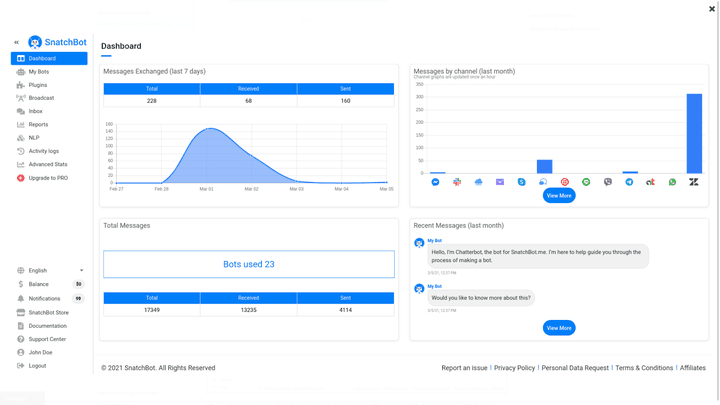Click Logout in the sidebar
Screen dimensions: 720x405
(37, 366)
